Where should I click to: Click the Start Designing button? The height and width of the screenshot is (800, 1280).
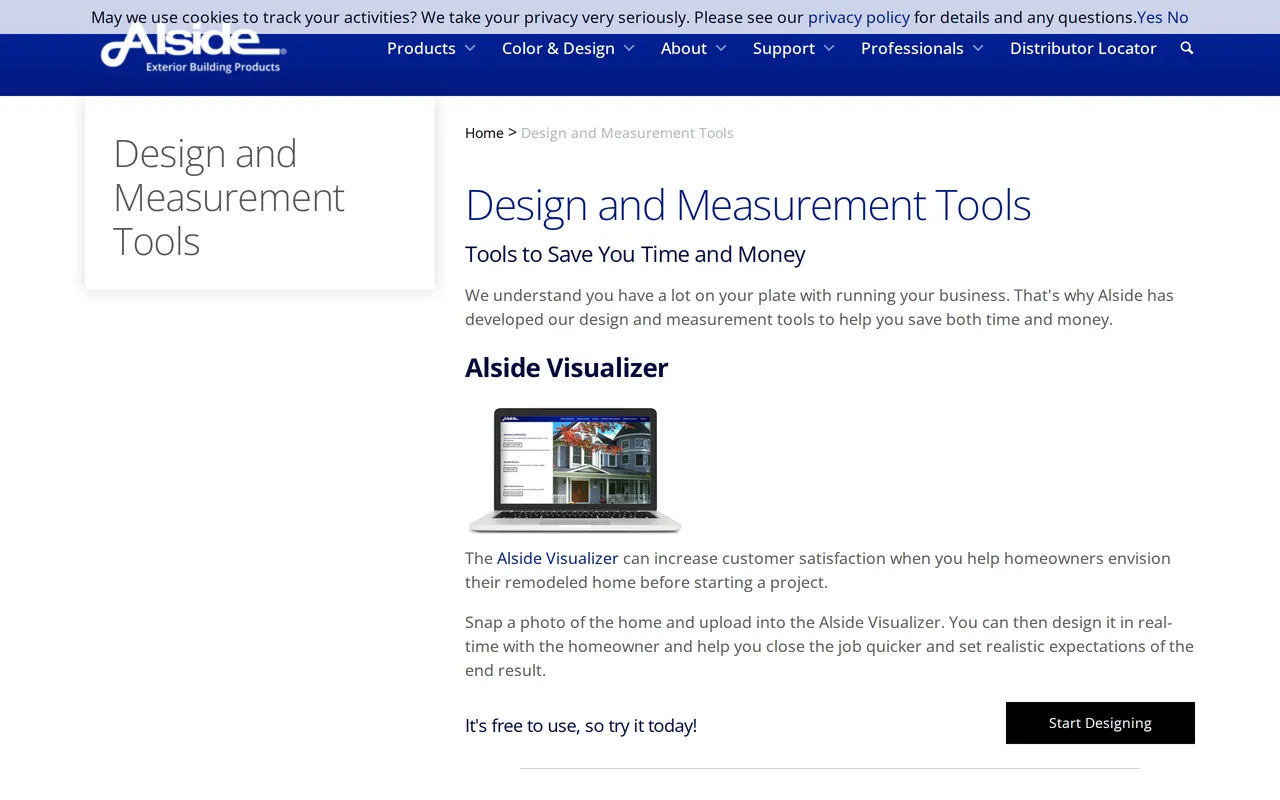click(1100, 723)
